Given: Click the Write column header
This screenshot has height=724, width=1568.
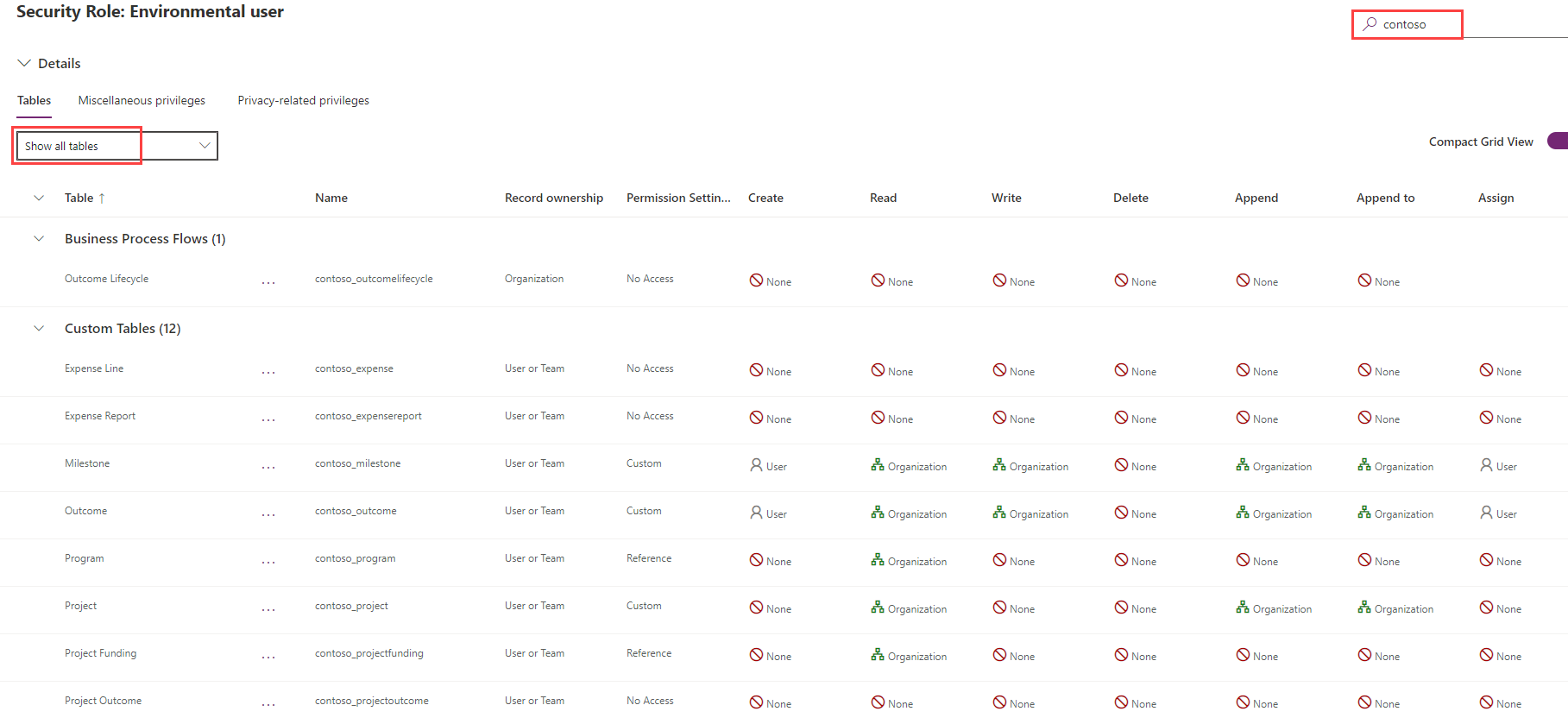Looking at the screenshot, I should (1006, 198).
